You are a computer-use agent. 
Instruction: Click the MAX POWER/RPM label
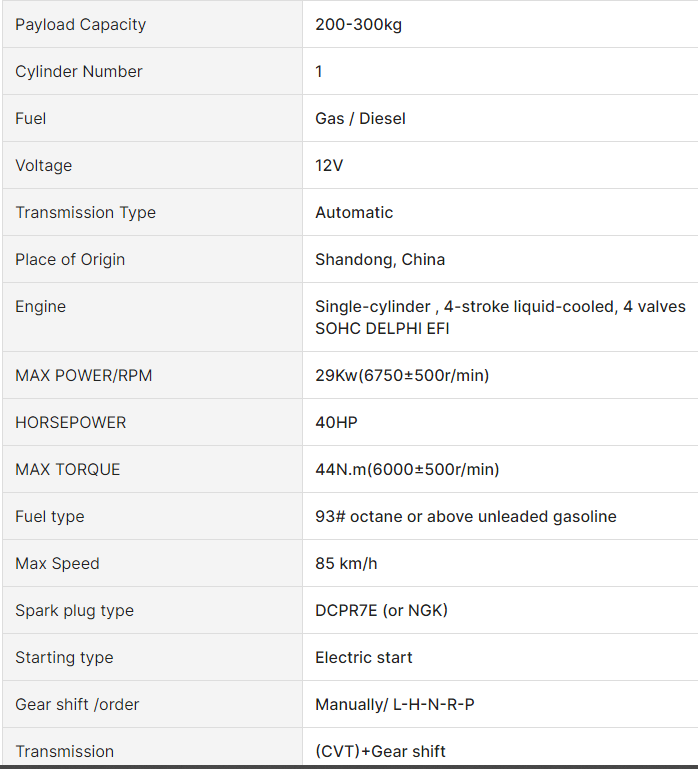(84, 375)
